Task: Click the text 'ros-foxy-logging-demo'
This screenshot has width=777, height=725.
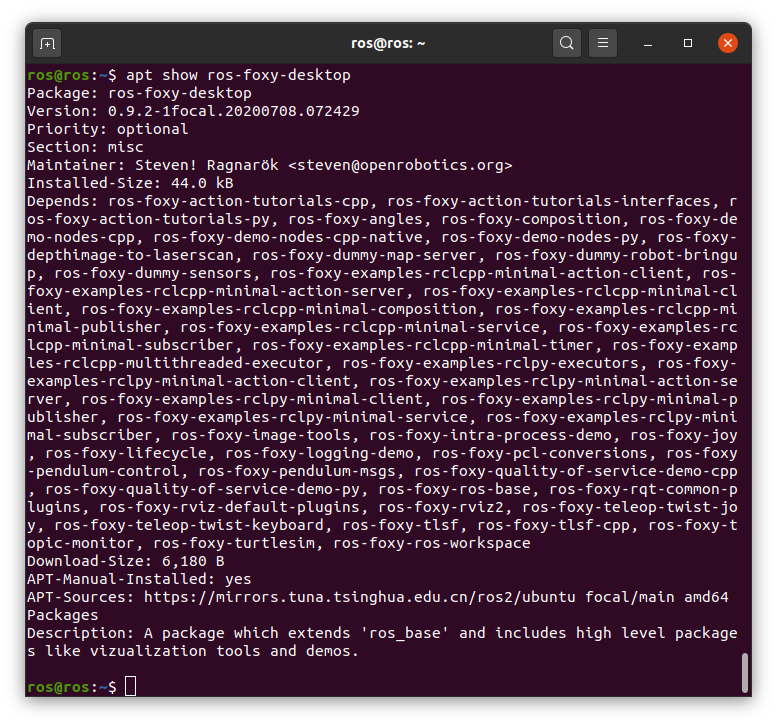Action: pos(319,453)
